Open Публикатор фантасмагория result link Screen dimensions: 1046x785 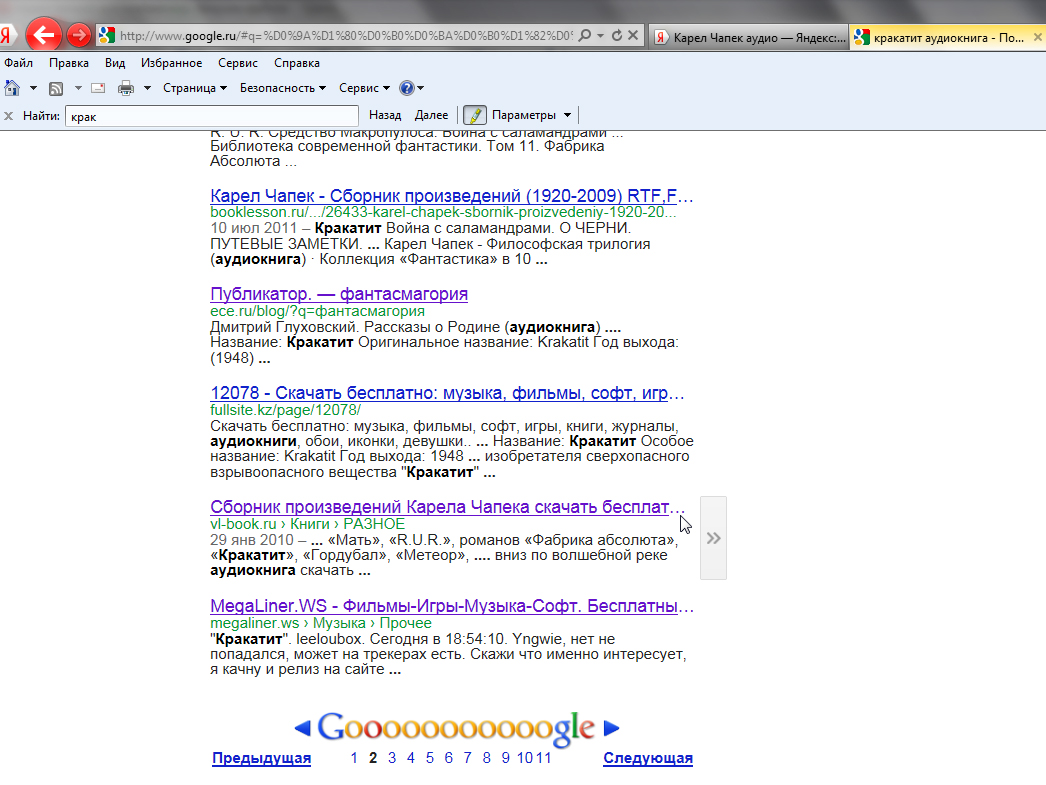(x=339, y=294)
